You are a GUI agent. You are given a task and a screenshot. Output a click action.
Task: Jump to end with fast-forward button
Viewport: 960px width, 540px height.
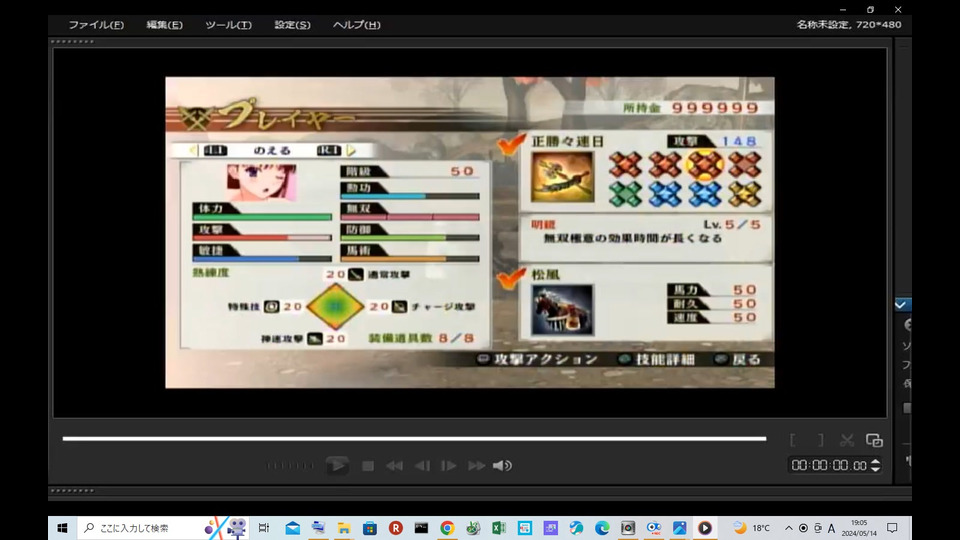click(476, 466)
